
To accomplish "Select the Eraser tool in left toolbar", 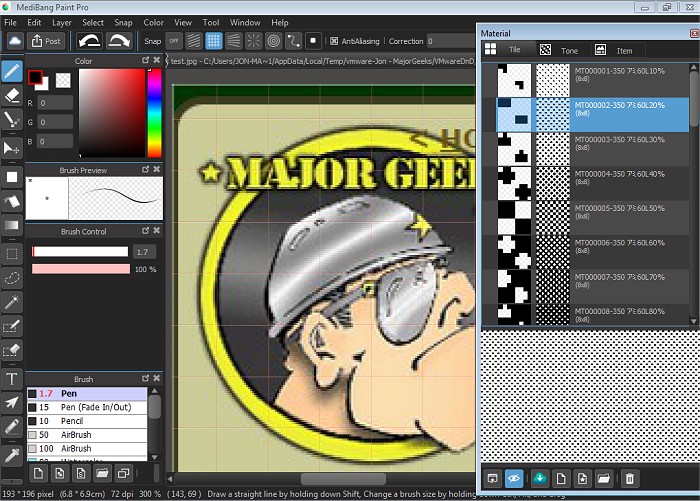I will (x=12, y=96).
